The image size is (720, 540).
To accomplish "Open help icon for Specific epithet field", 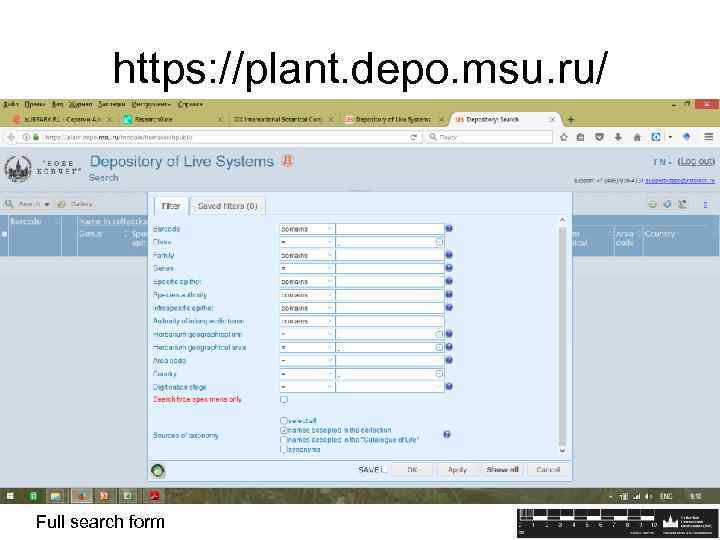I will tap(449, 281).
